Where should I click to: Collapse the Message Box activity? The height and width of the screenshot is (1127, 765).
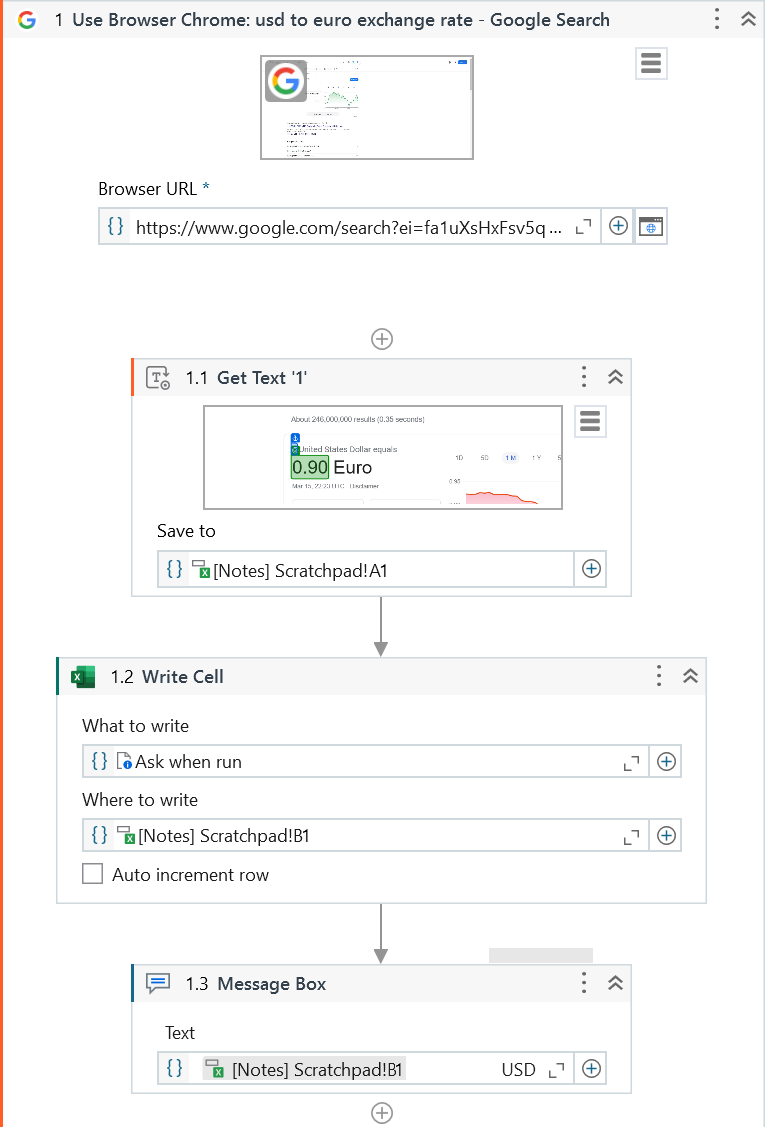coord(615,983)
